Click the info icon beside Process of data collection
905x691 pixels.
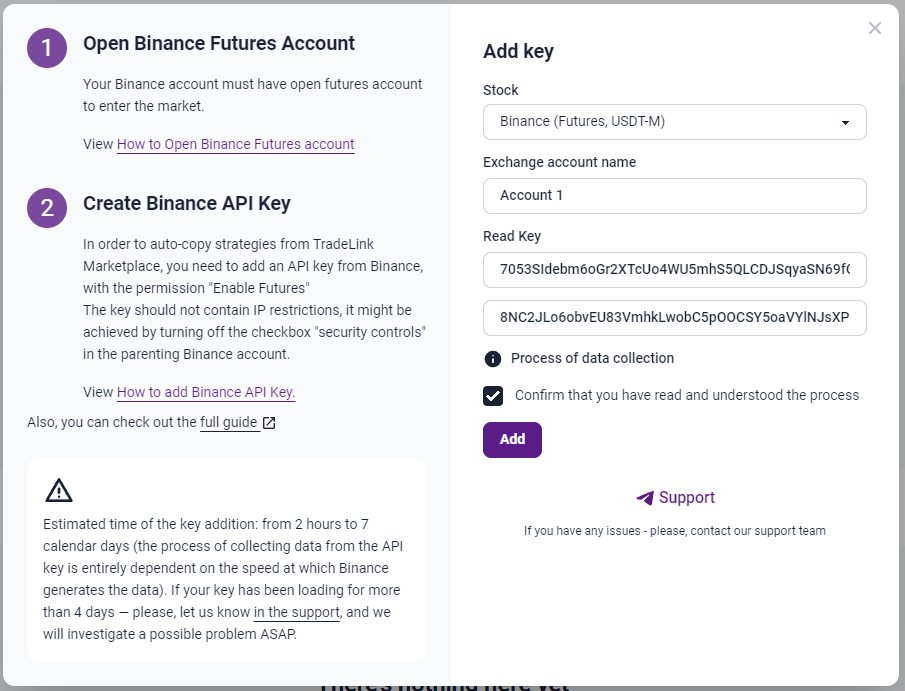492,359
